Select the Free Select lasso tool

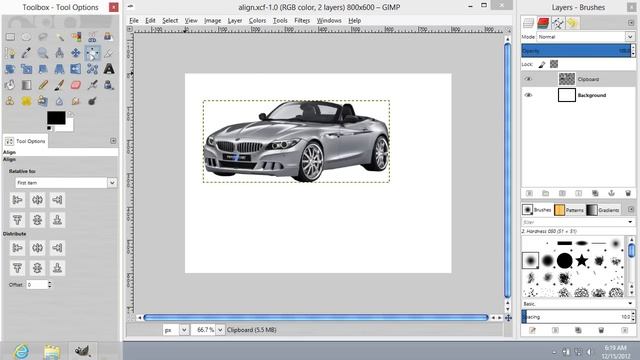coord(43,37)
